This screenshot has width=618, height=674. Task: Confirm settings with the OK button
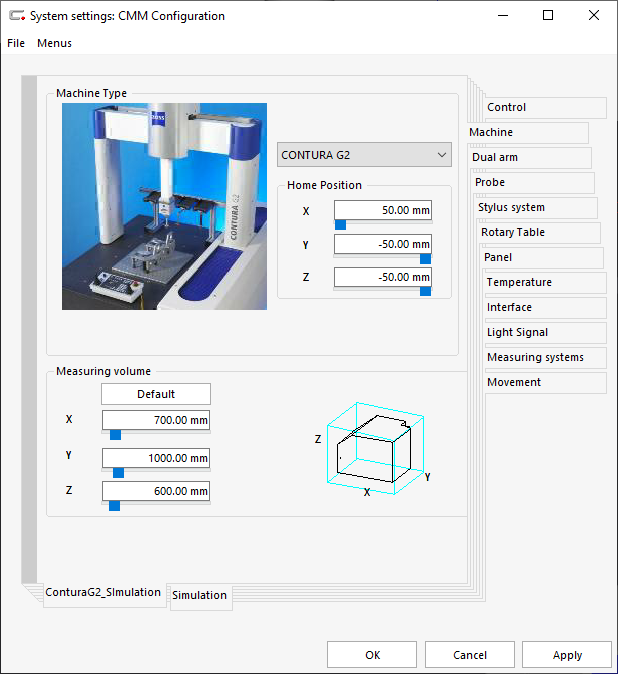(372, 655)
